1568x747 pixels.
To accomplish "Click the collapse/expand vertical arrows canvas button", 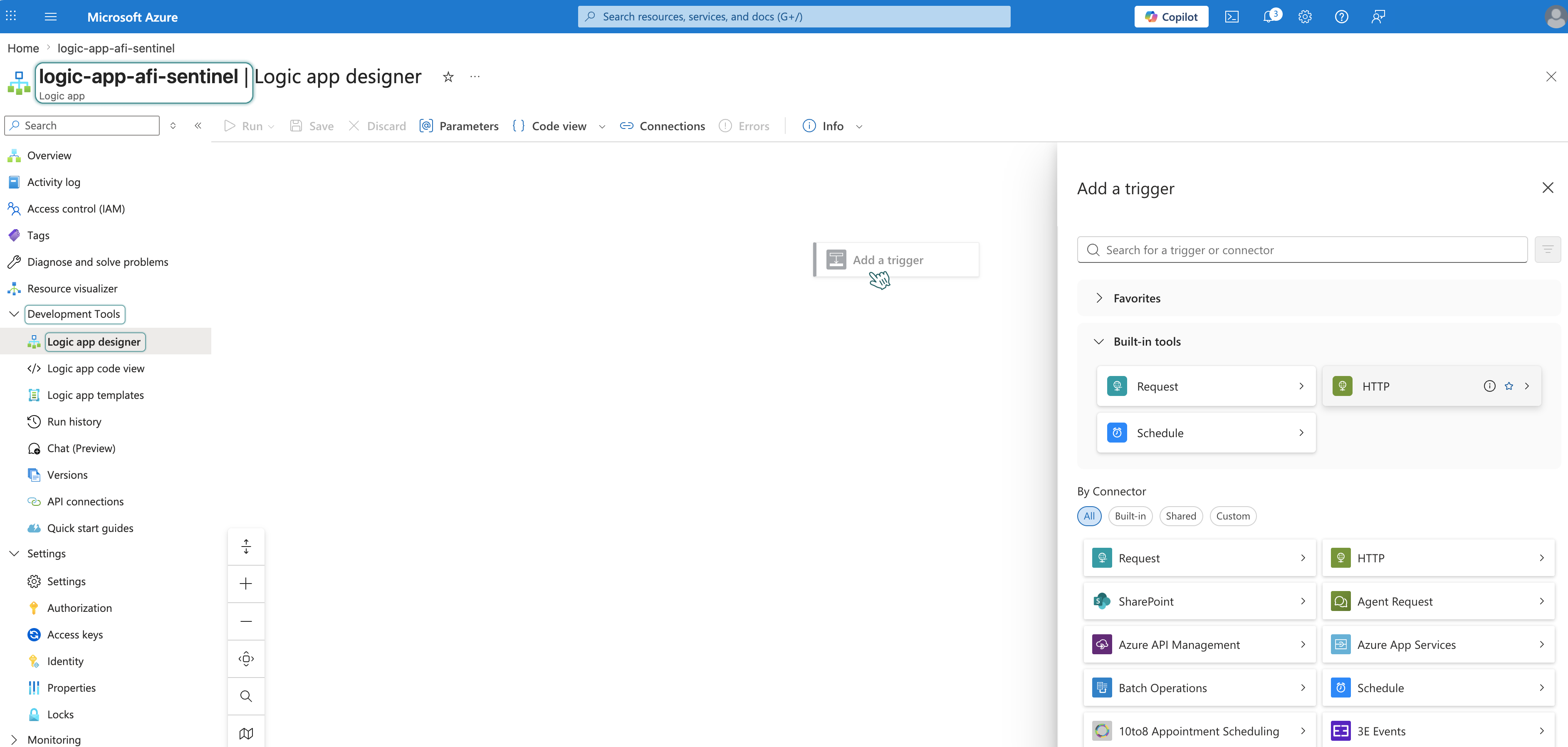I will pyautogui.click(x=246, y=547).
